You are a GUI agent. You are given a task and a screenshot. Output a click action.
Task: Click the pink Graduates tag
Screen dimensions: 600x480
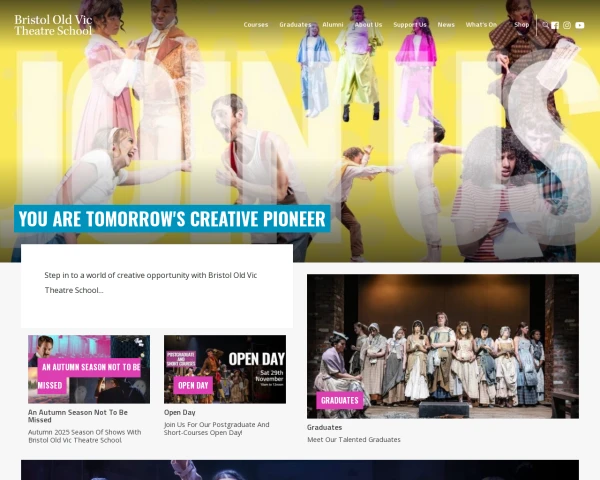[339, 400]
